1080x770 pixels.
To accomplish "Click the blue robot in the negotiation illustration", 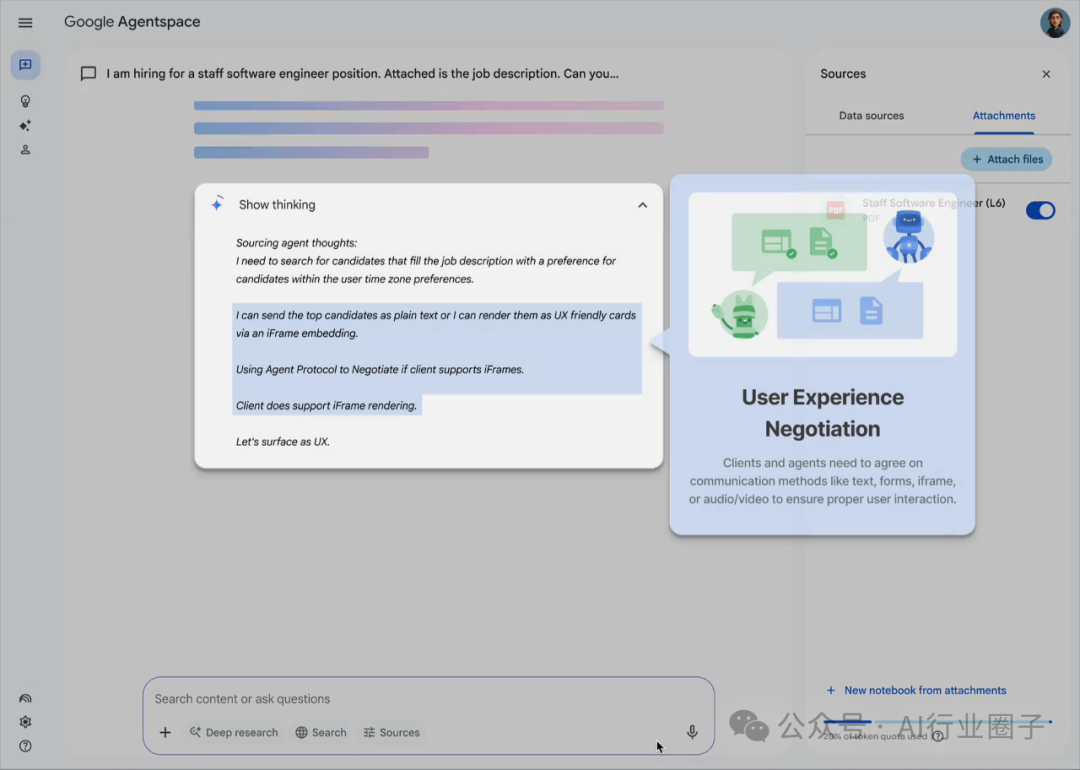I will click(x=908, y=237).
